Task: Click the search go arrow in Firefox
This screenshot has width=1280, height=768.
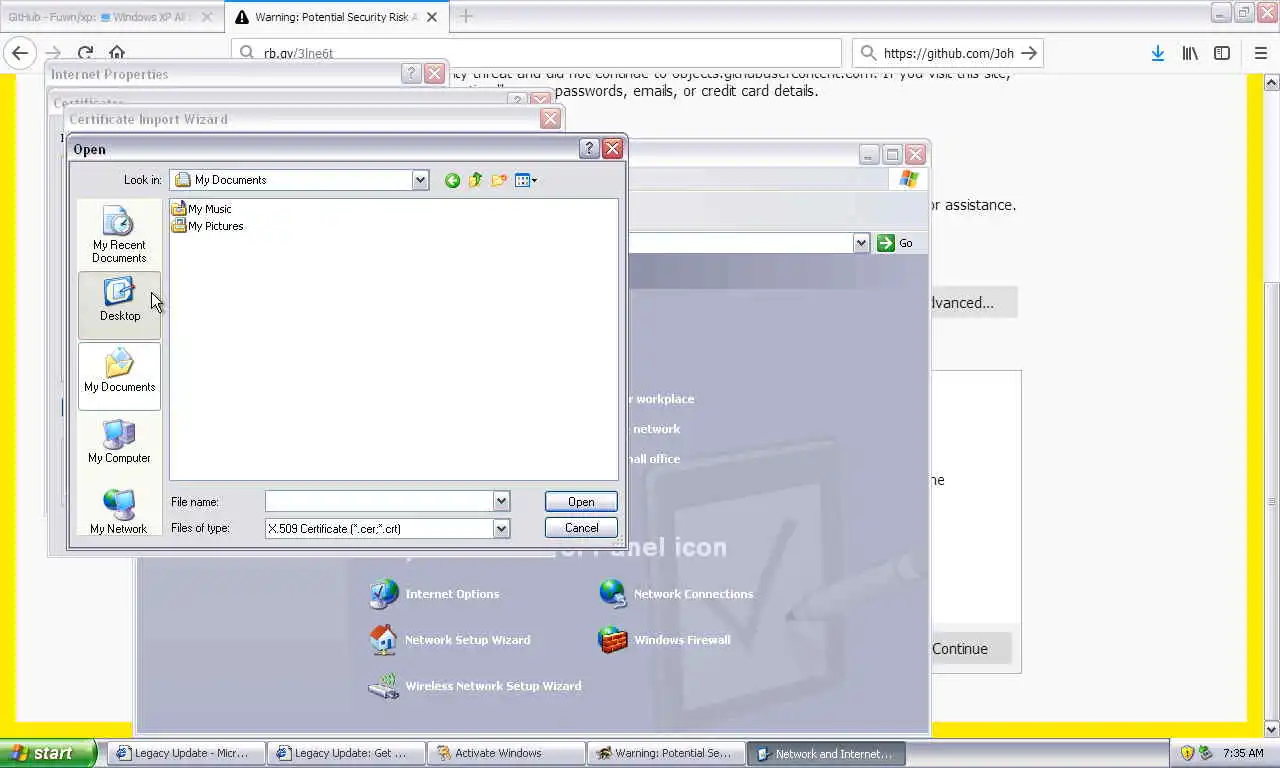Action: pos(1029,53)
